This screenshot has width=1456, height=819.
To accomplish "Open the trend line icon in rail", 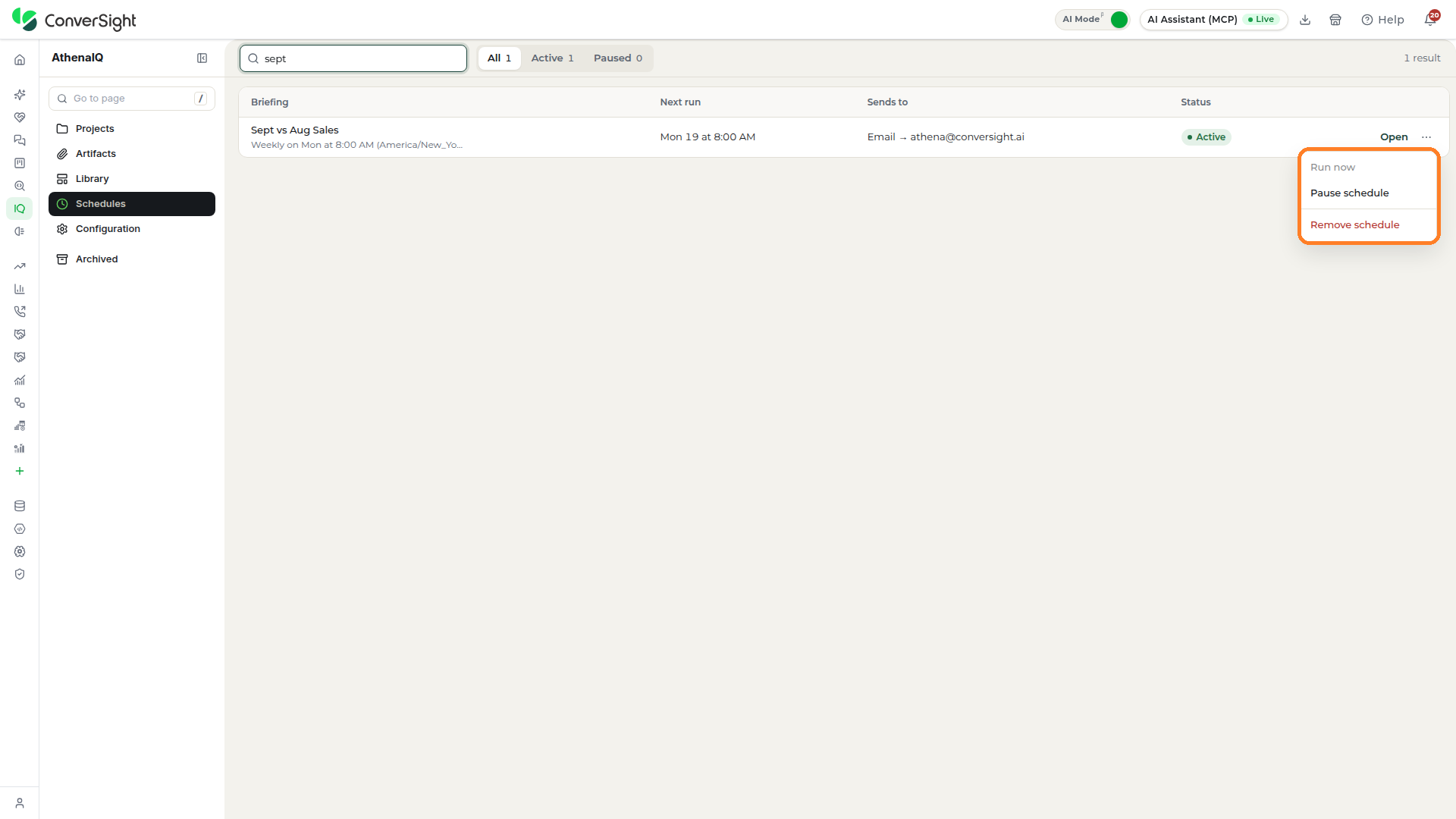I will 20,266.
